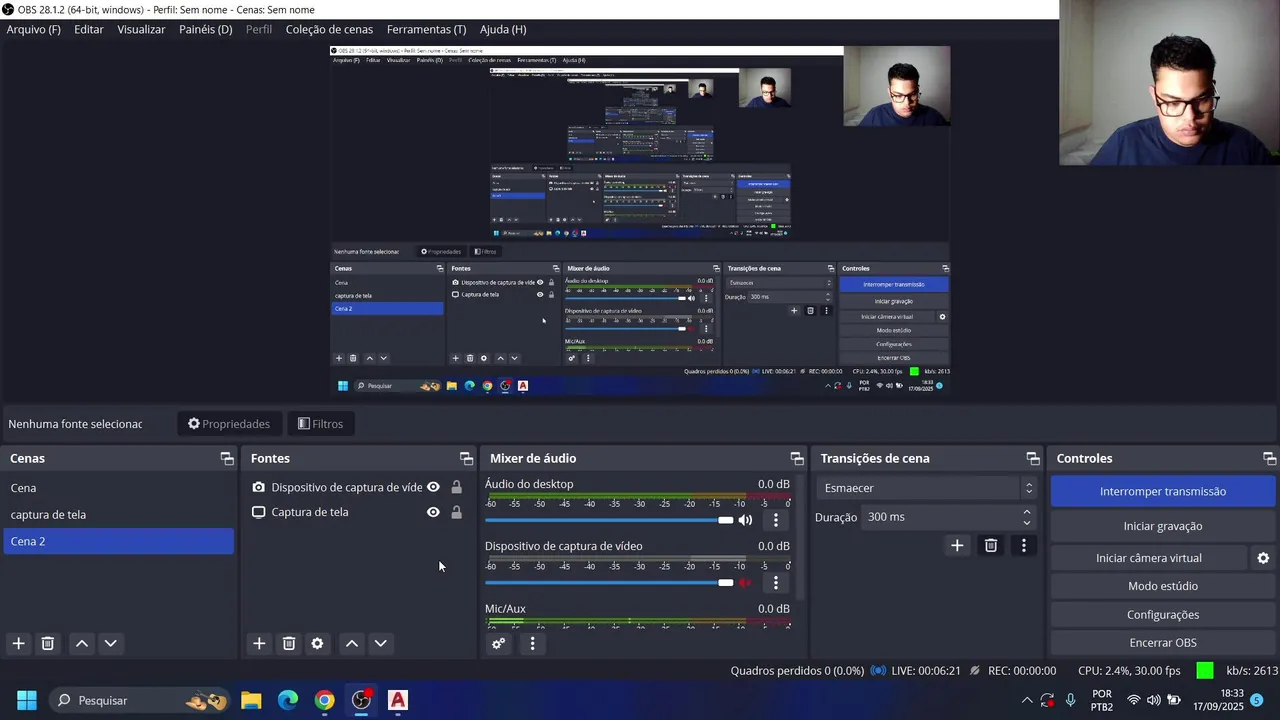Toggle lock on Captura de tela source

click(456, 512)
